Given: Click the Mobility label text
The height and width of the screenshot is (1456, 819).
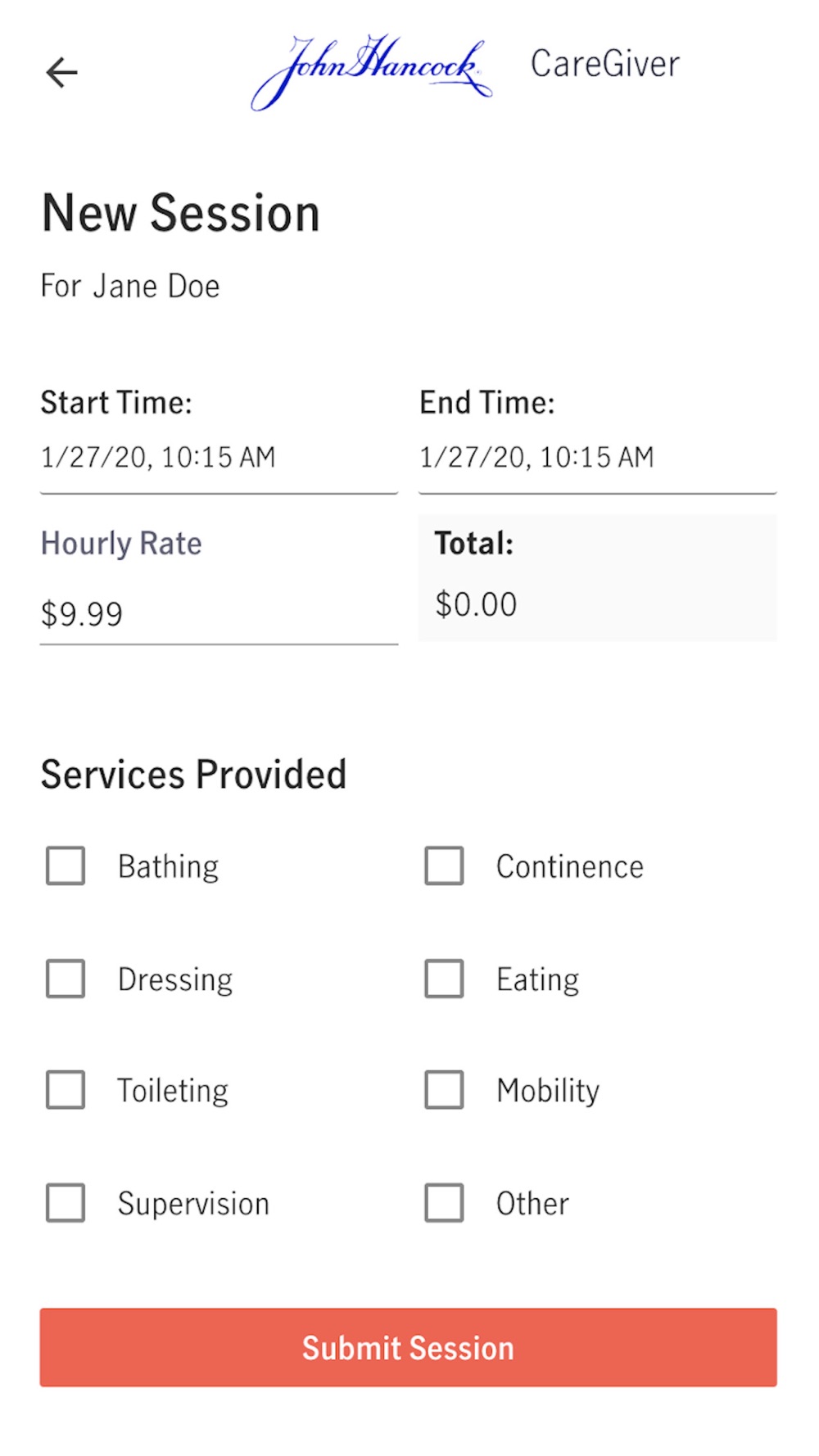Looking at the screenshot, I should coord(548,1092).
